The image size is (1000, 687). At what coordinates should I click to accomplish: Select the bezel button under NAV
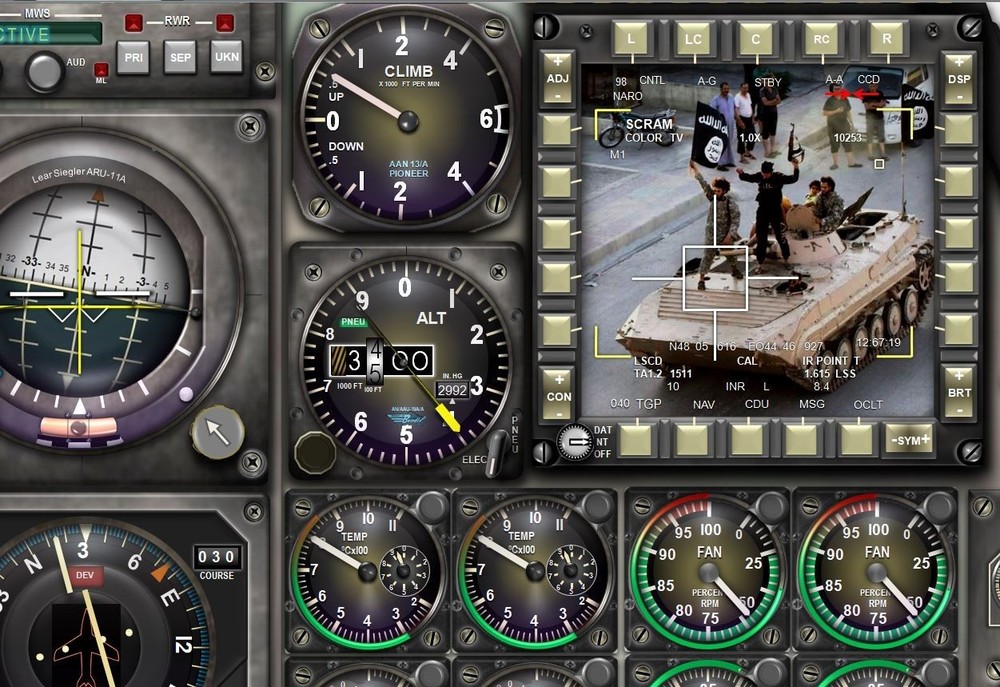(x=693, y=440)
